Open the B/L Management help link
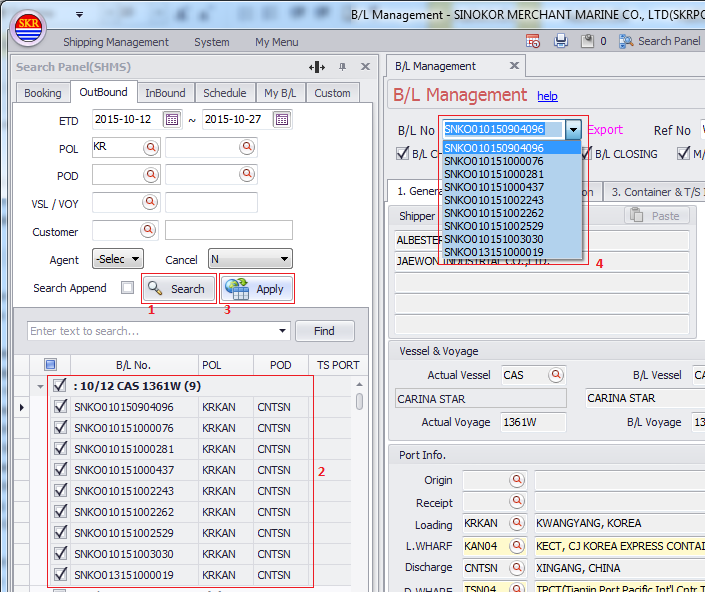 547,96
